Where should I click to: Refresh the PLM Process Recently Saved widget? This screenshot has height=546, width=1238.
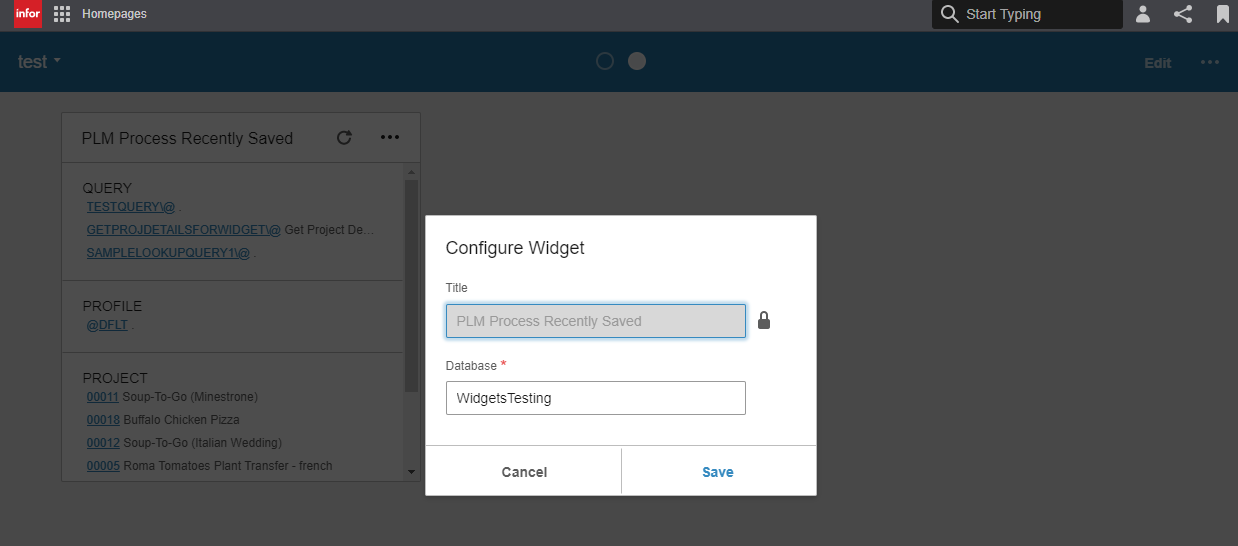(344, 138)
